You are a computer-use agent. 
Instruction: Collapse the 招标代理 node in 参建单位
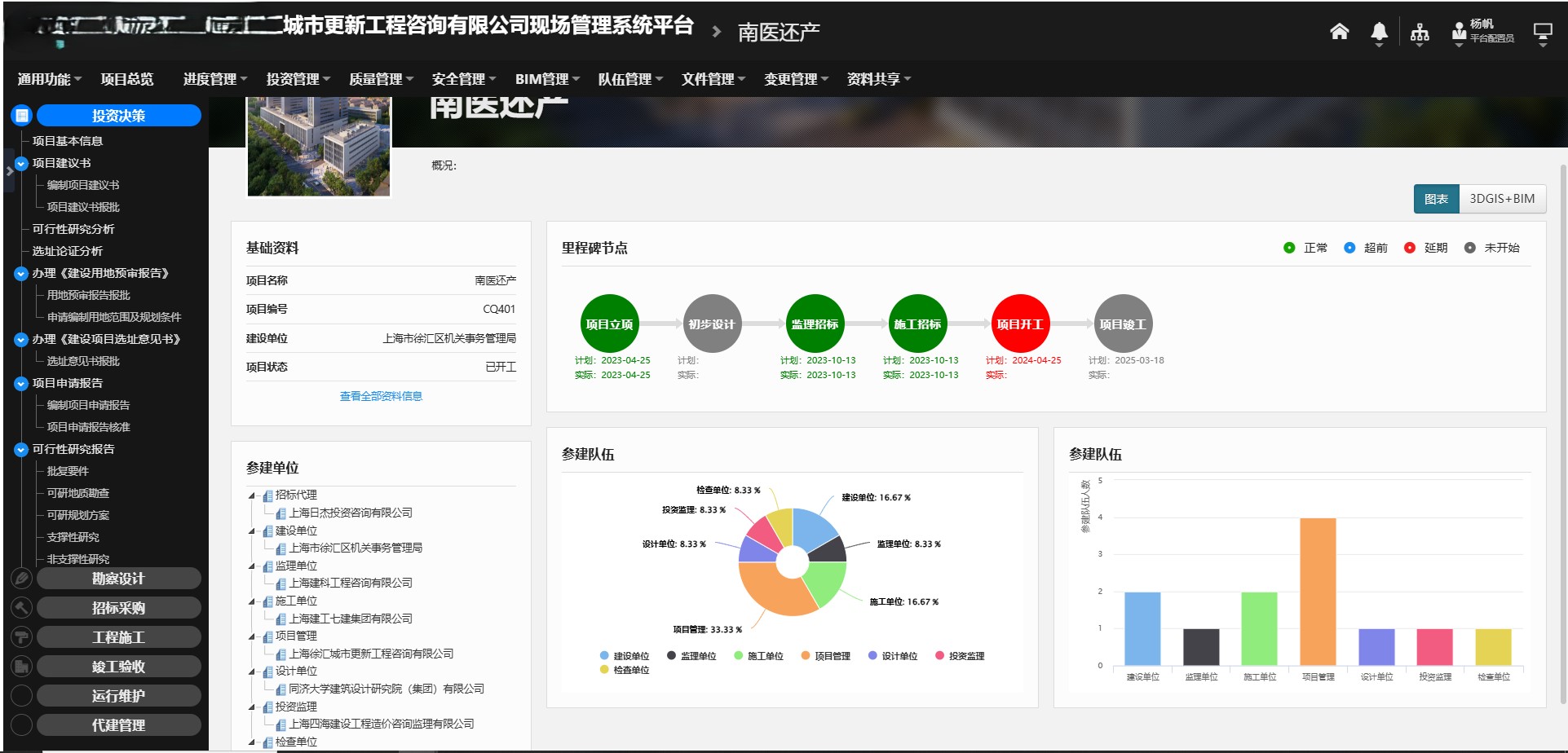[x=252, y=495]
